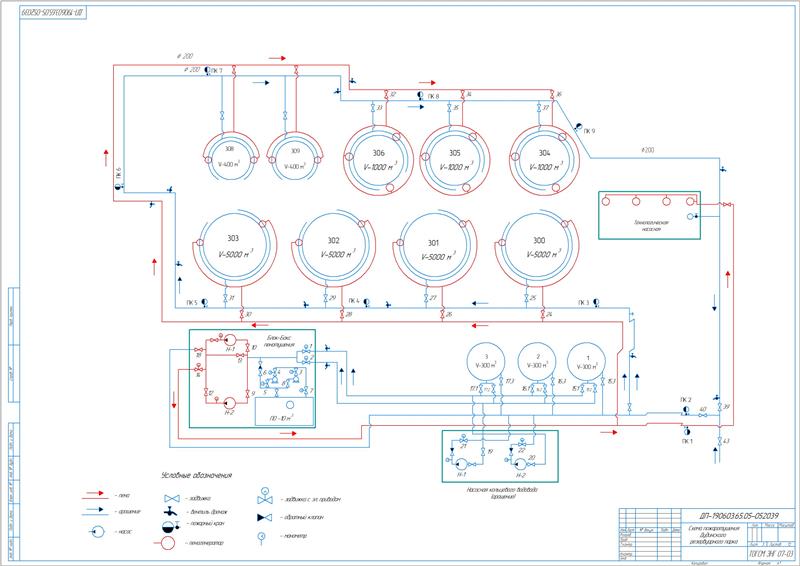Click the 'ТОГСМ ЭНГ 07-03' cell in title block
Screen dimensions: 800x566
click(x=772, y=554)
